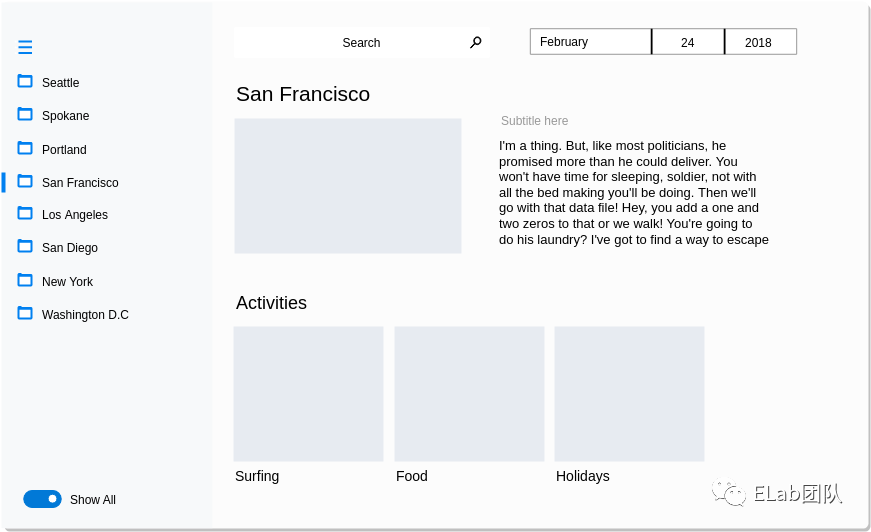Click the Show All label text
The width and height of the screenshot is (871, 532).
(93, 500)
